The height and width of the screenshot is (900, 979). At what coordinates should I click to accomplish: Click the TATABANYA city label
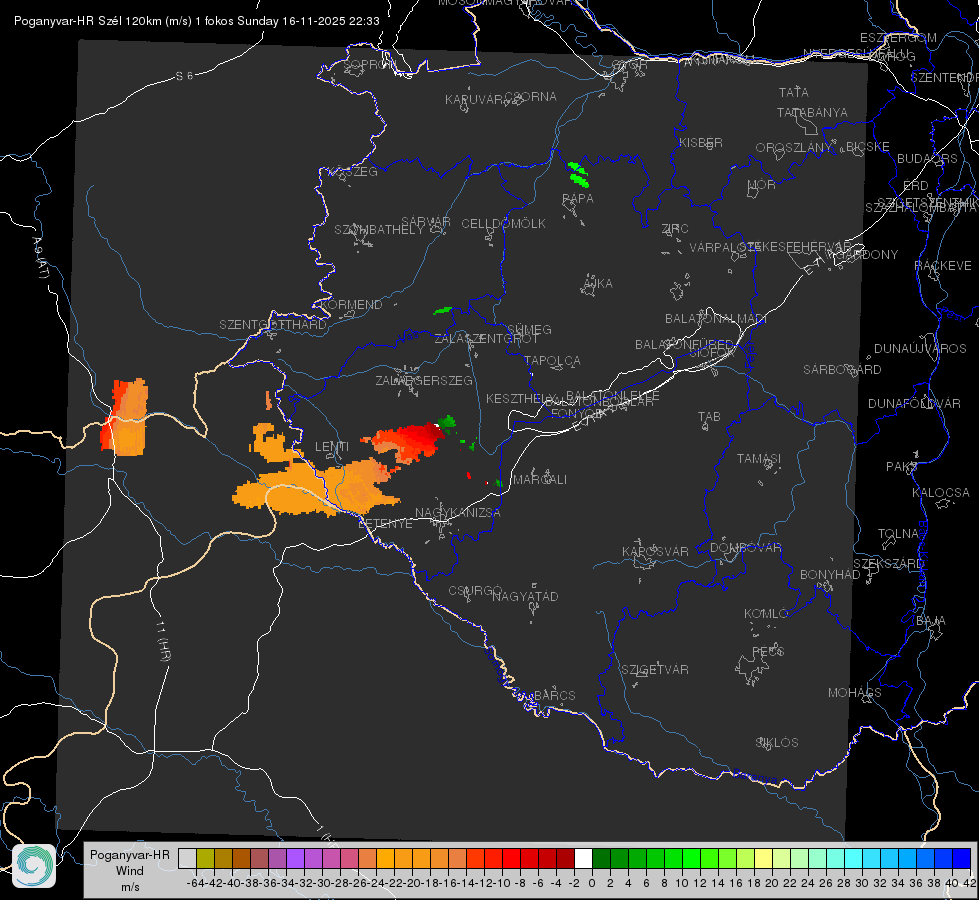click(812, 112)
